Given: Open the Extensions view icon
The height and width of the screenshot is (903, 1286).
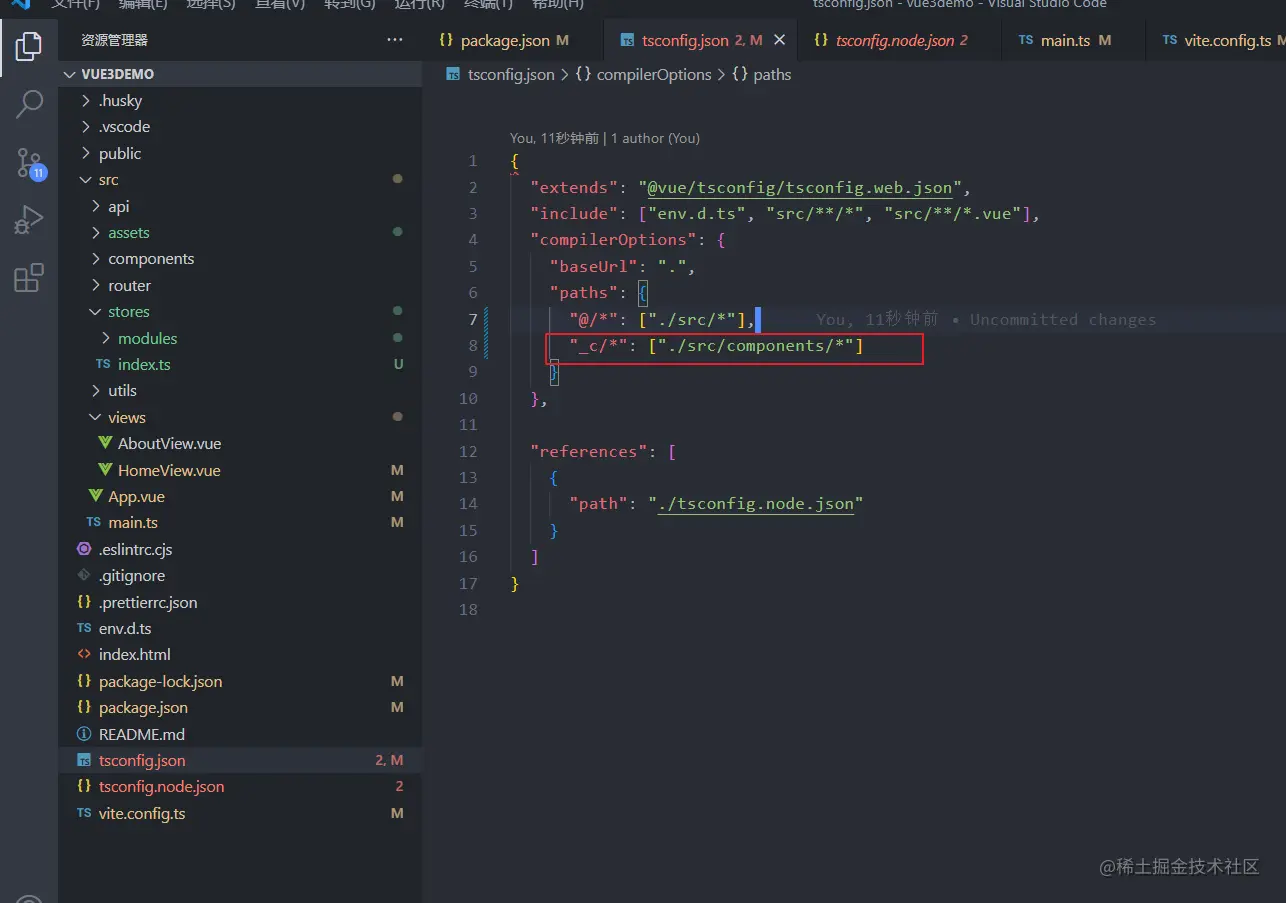Looking at the screenshot, I should pos(29,277).
